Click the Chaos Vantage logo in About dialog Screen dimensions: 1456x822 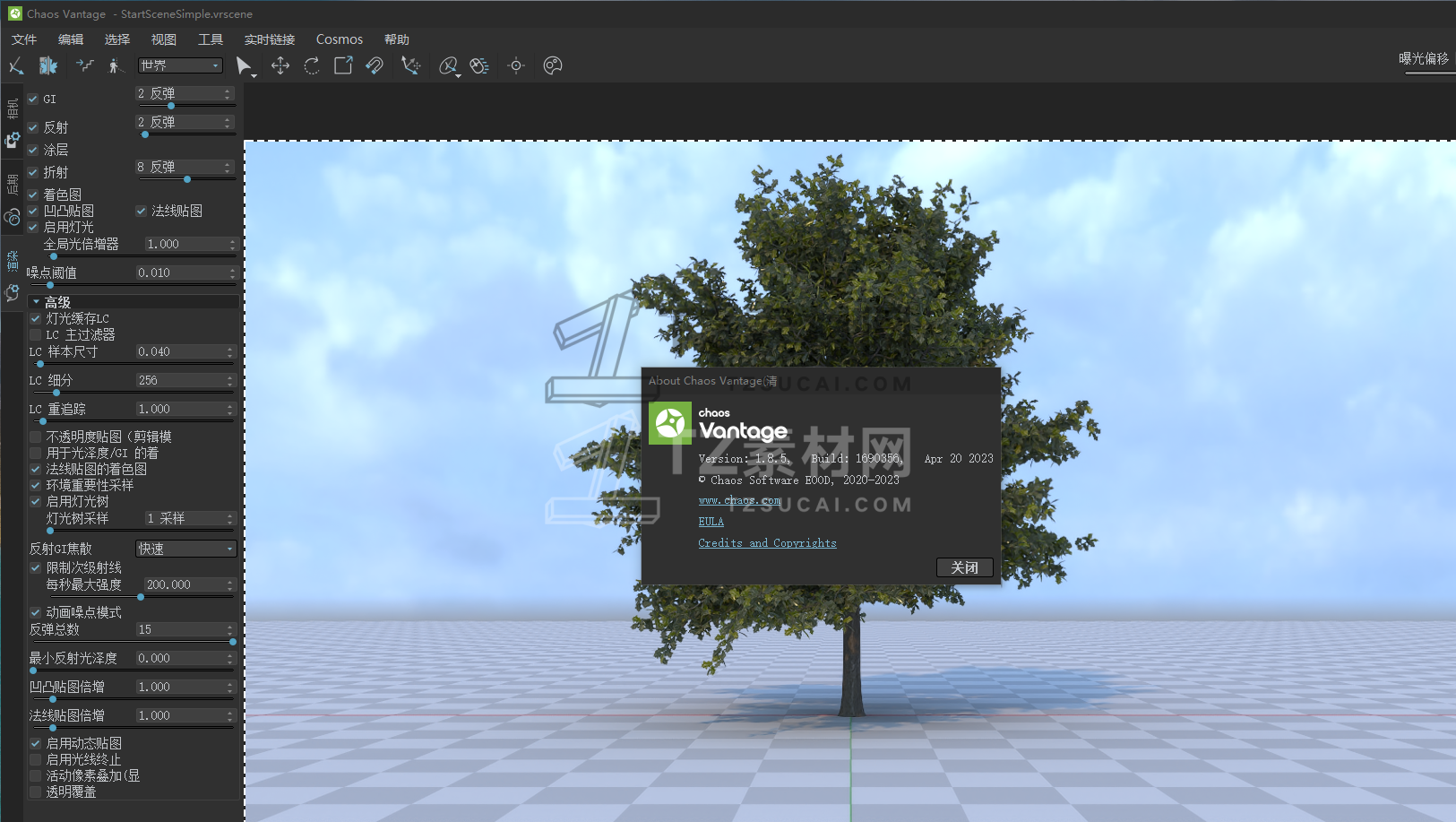click(x=670, y=423)
